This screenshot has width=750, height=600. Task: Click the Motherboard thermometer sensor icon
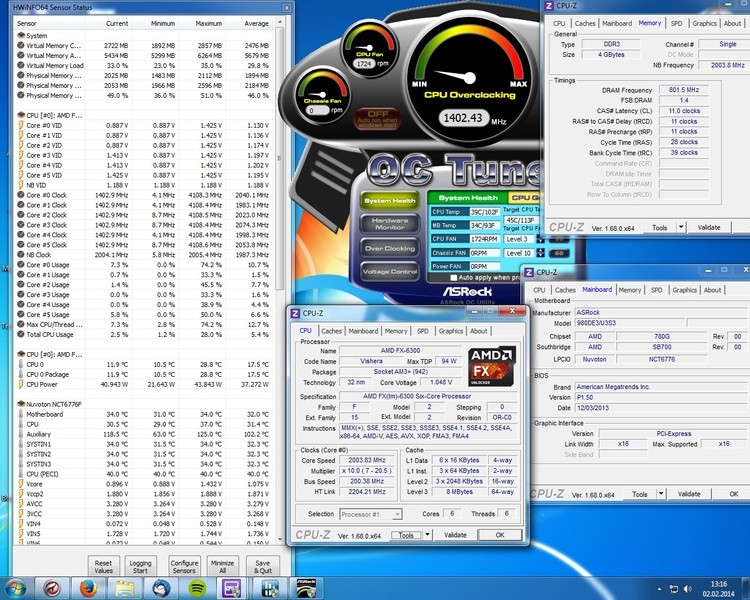pyautogui.click(x=21, y=414)
